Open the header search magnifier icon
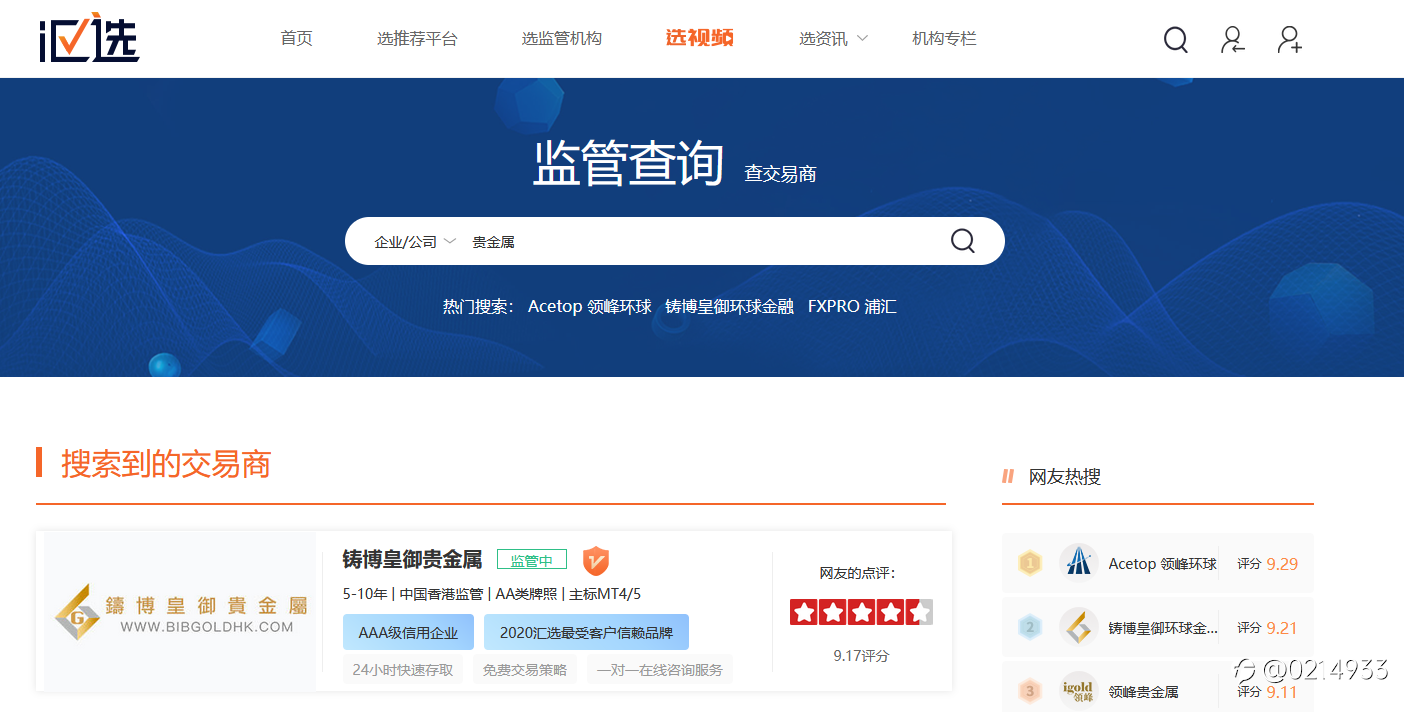This screenshot has width=1404, height=712. (1176, 39)
